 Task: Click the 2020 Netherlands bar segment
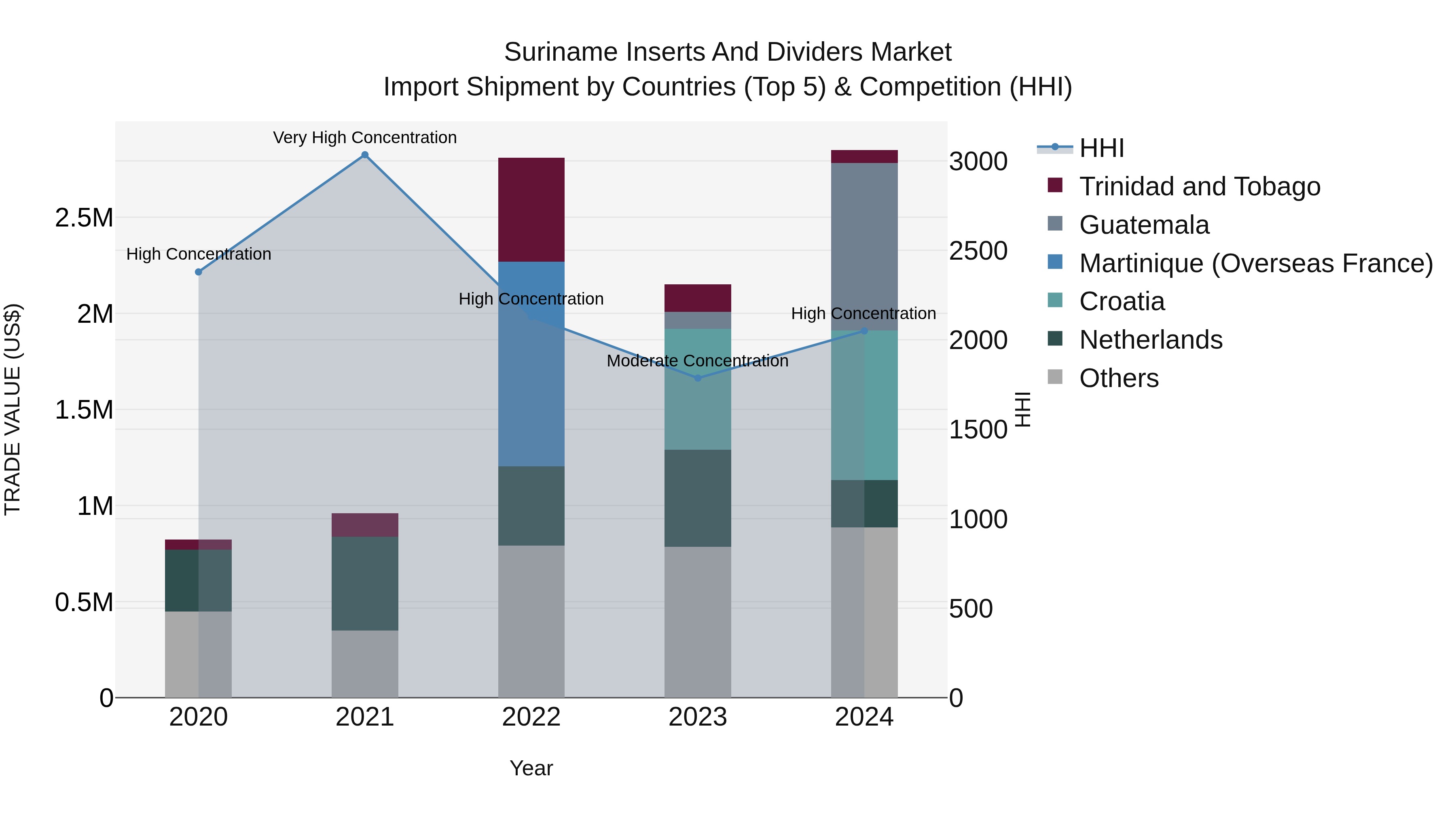[x=199, y=580]
